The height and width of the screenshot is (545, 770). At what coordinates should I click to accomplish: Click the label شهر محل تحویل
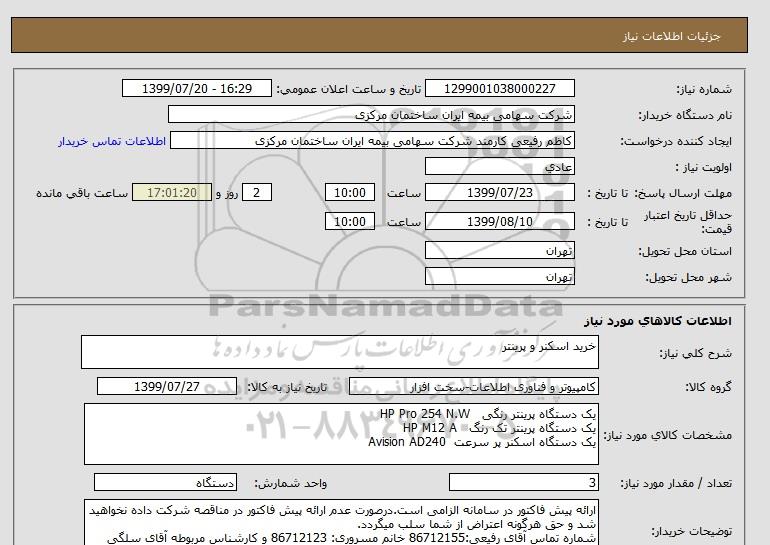[x=688, y=277]
